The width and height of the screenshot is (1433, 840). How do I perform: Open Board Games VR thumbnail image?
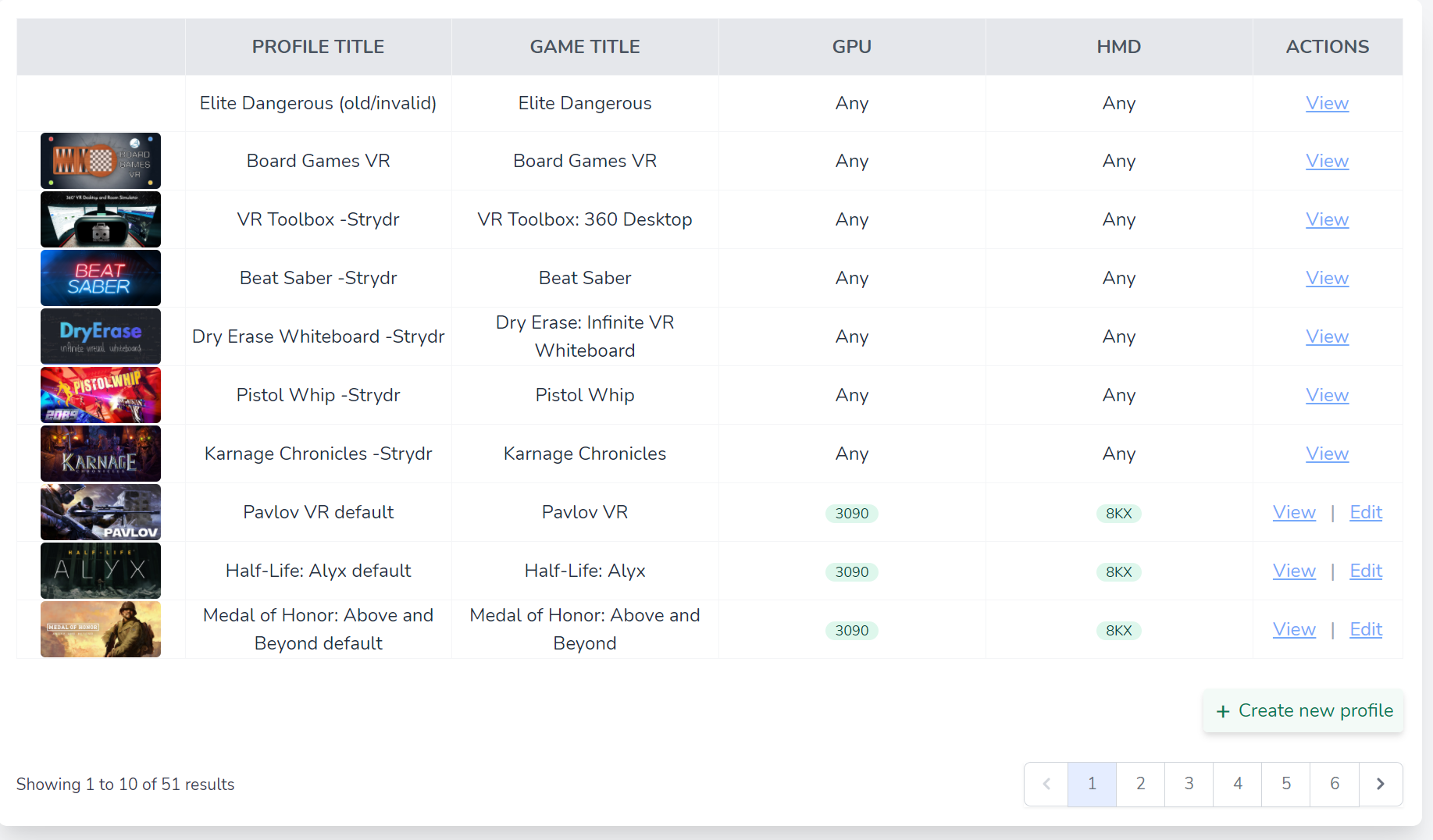point(101,161)
